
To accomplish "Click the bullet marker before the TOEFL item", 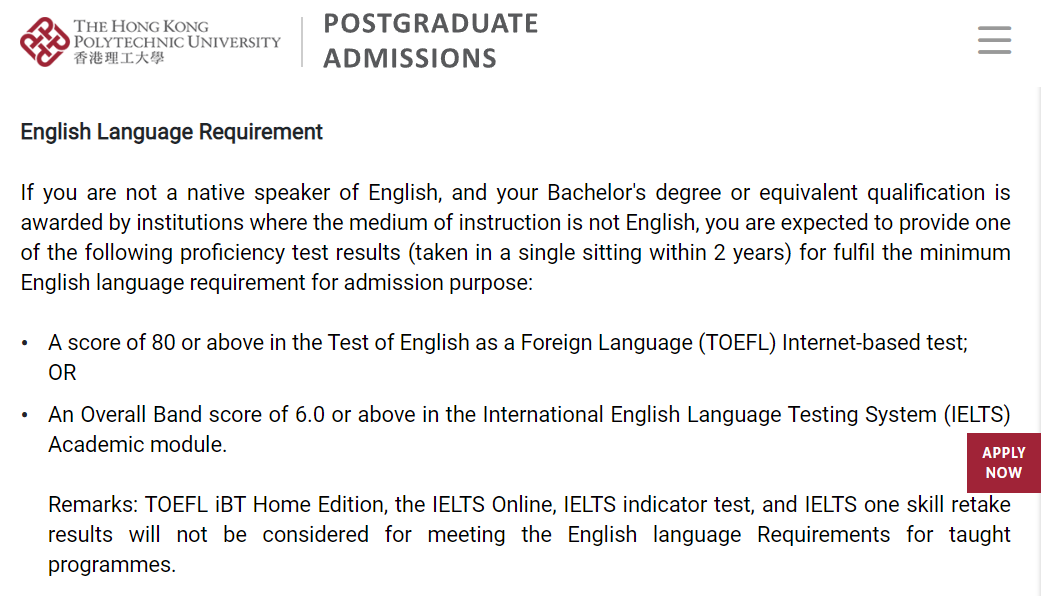I will (25, 344).
